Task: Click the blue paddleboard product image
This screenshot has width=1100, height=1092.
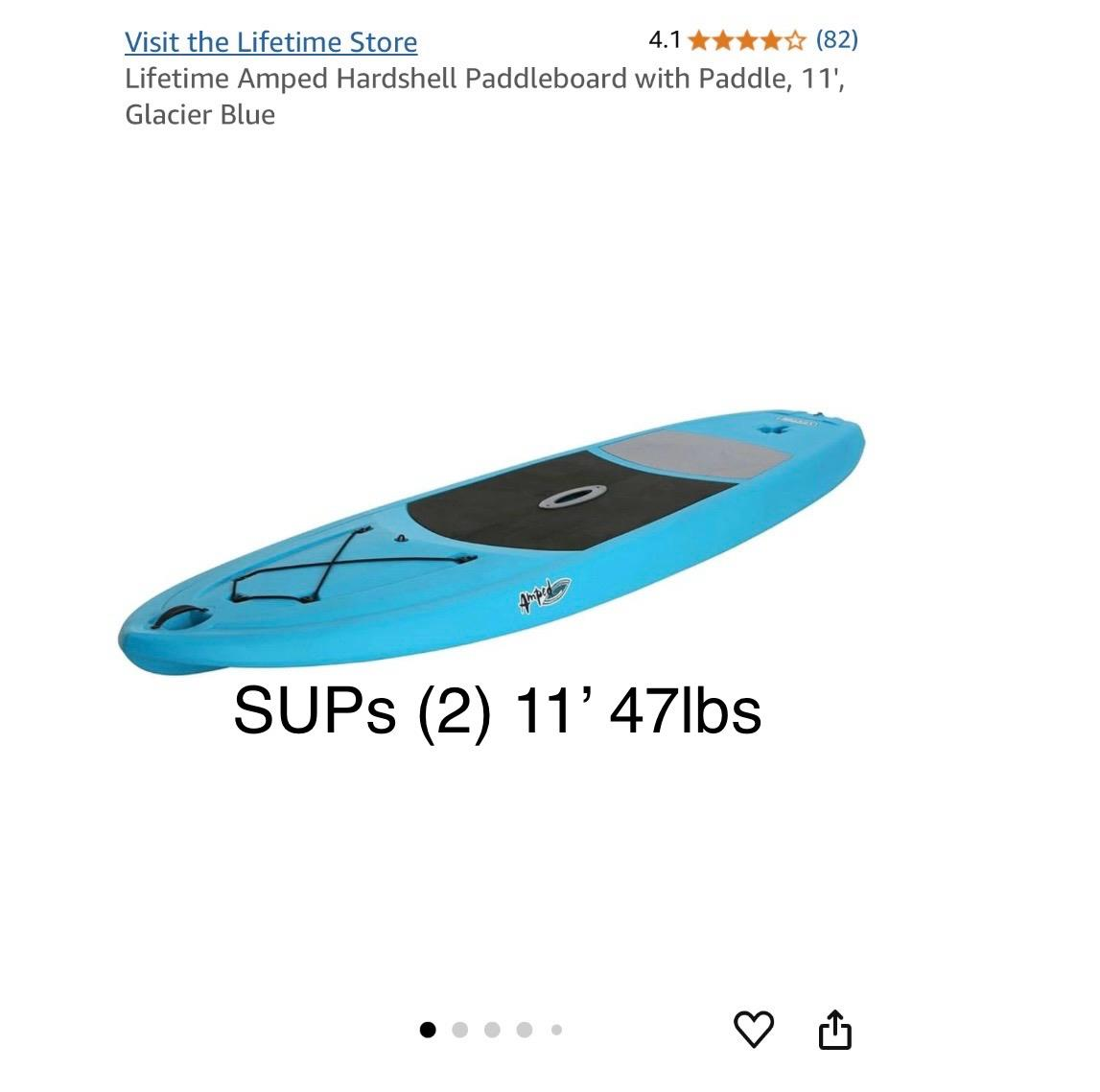Action: (x=491, y=542)
